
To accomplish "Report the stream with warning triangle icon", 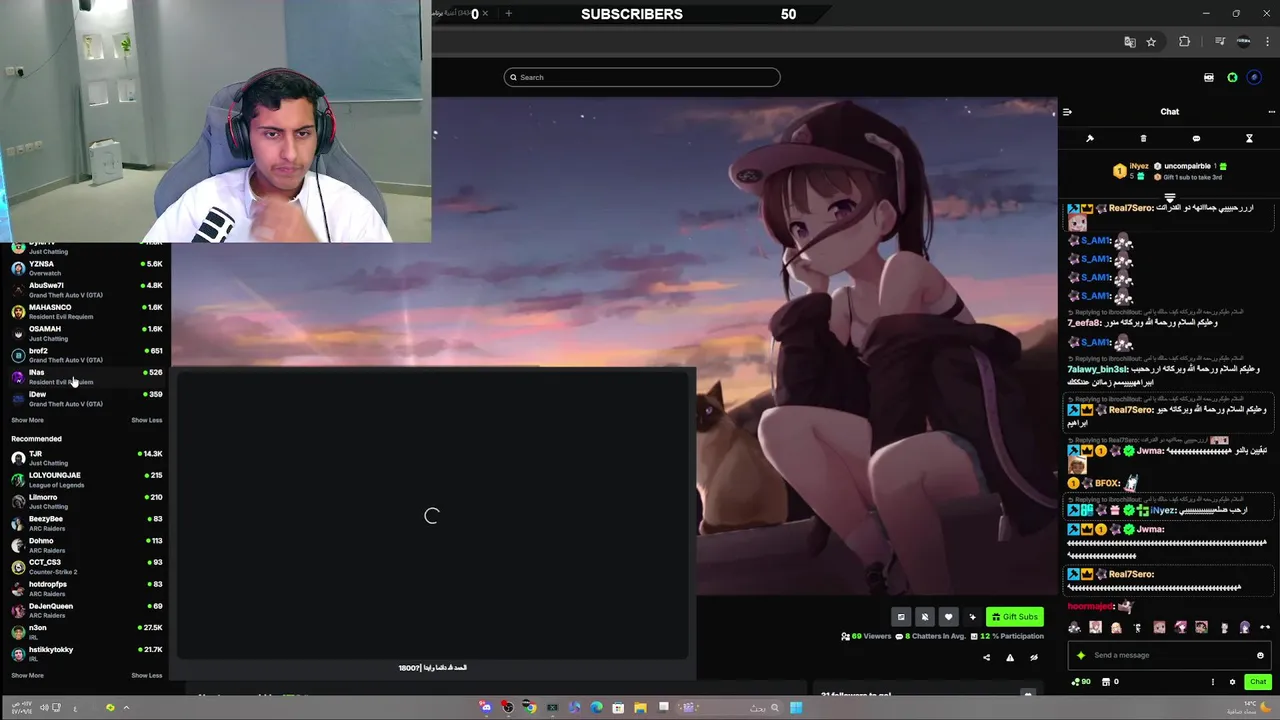I will click(1010, 657).
